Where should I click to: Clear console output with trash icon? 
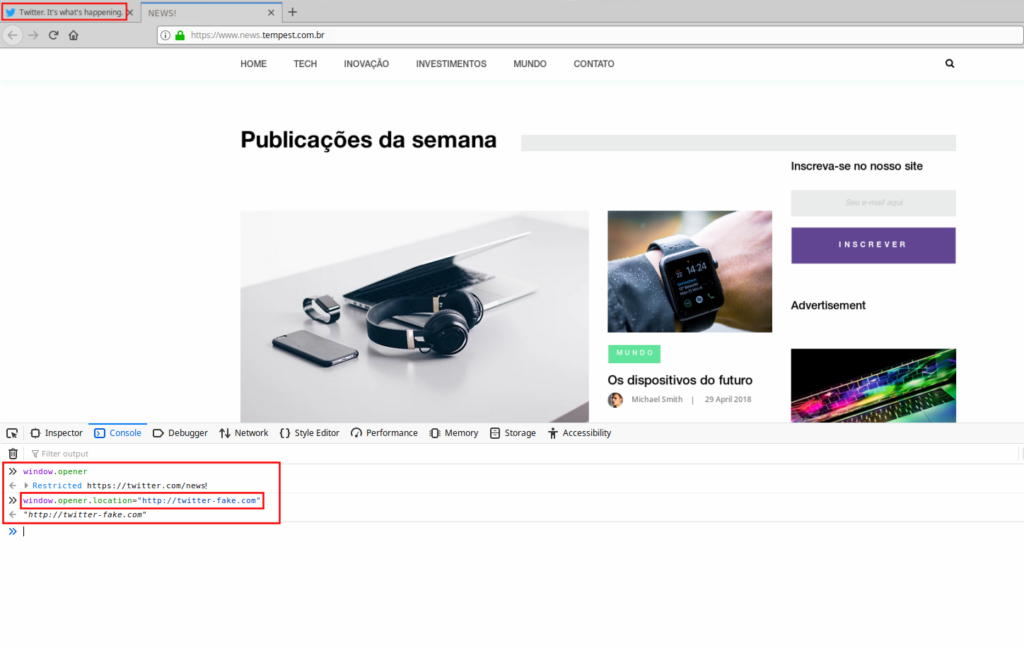[13, 454]
